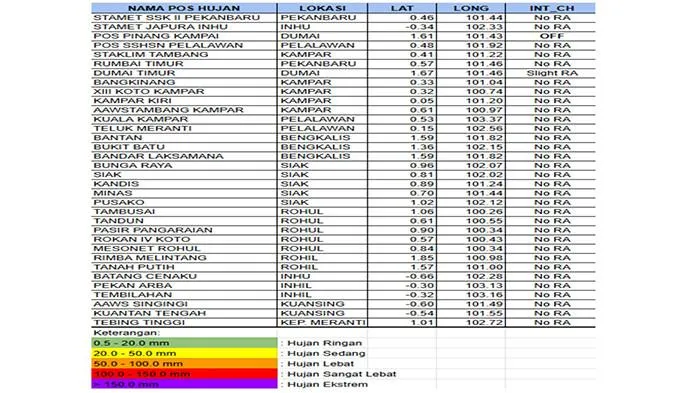Viewport: 700px width, 393px height.
Task: Click the KEP. MERANTI location cell
Action: (x=322, y=322)
